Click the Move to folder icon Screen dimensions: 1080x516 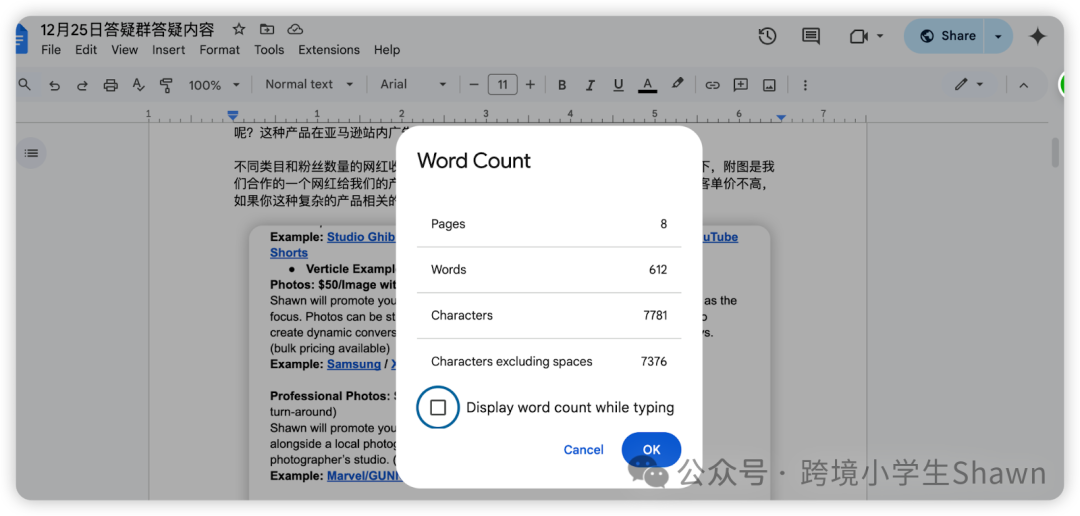(267, 29)
